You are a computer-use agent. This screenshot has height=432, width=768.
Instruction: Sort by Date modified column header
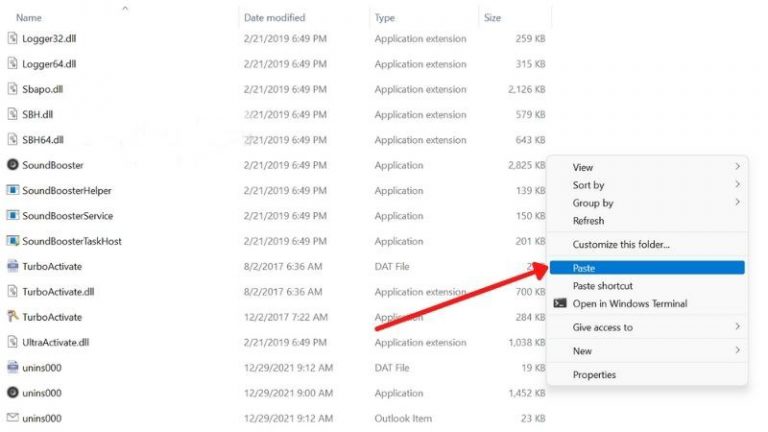pos(274,18)
